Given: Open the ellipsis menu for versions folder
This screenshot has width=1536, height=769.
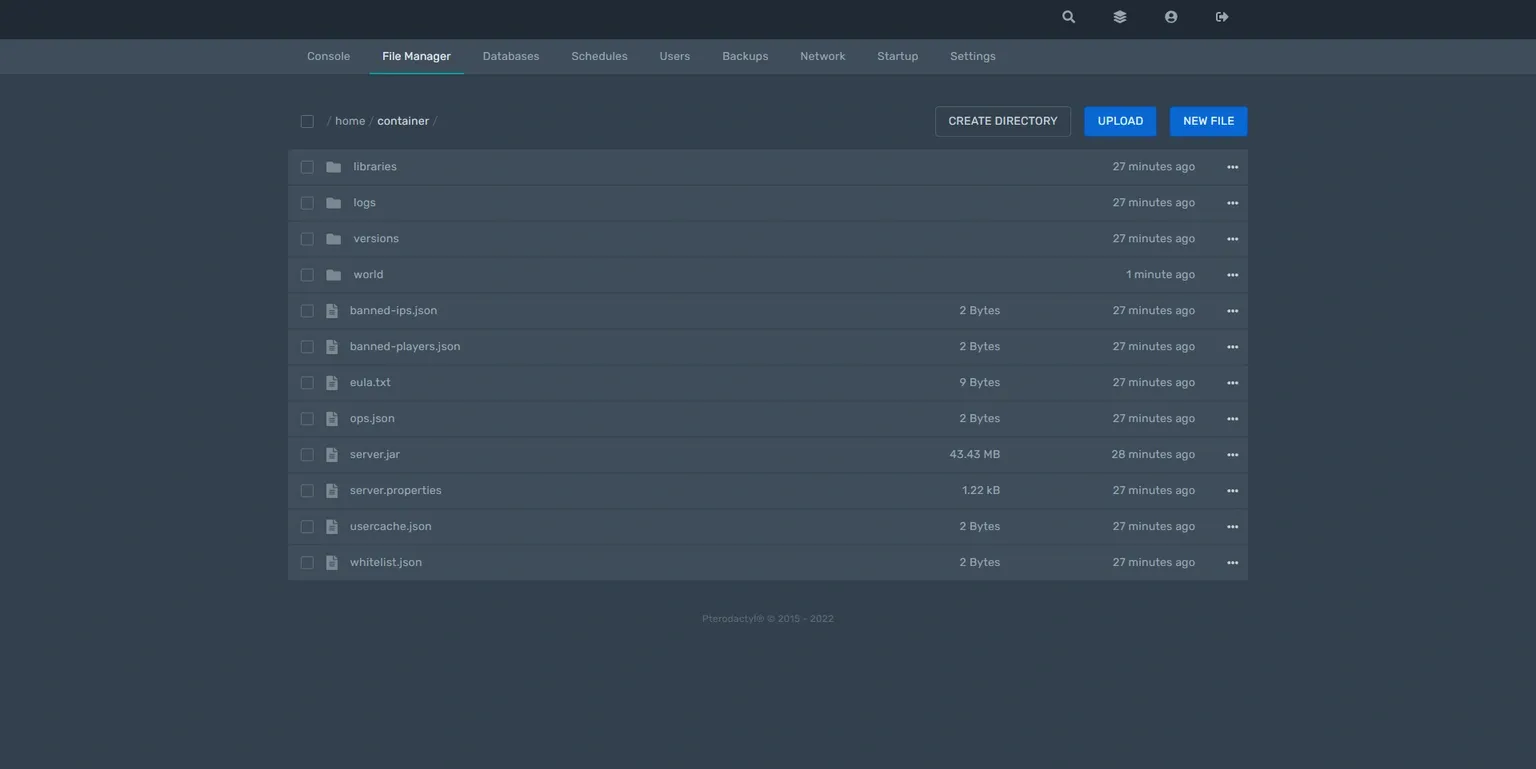Looking at the screenshot, I should pyautogui.click(x=1232, y=239).
